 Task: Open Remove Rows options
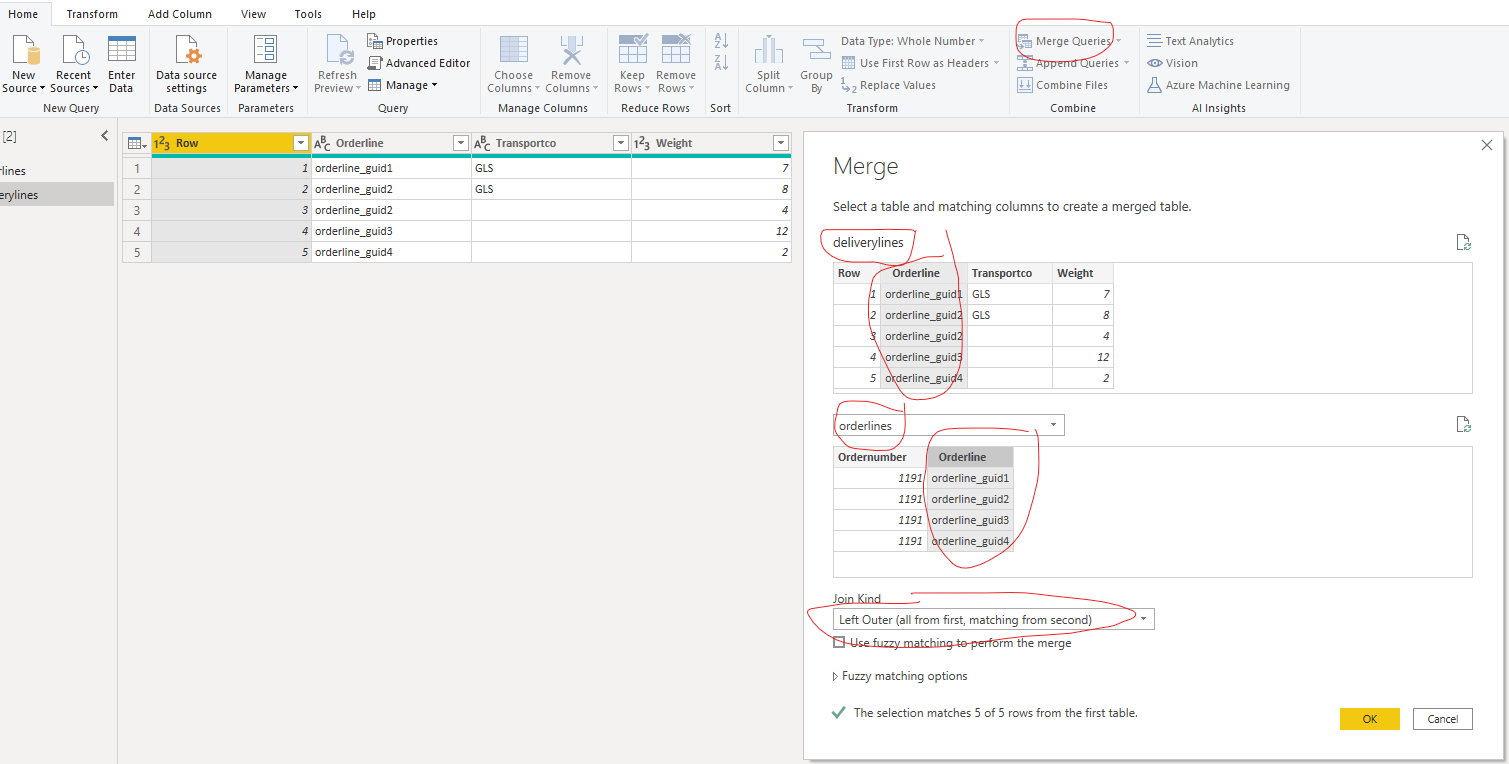[676, 64]
